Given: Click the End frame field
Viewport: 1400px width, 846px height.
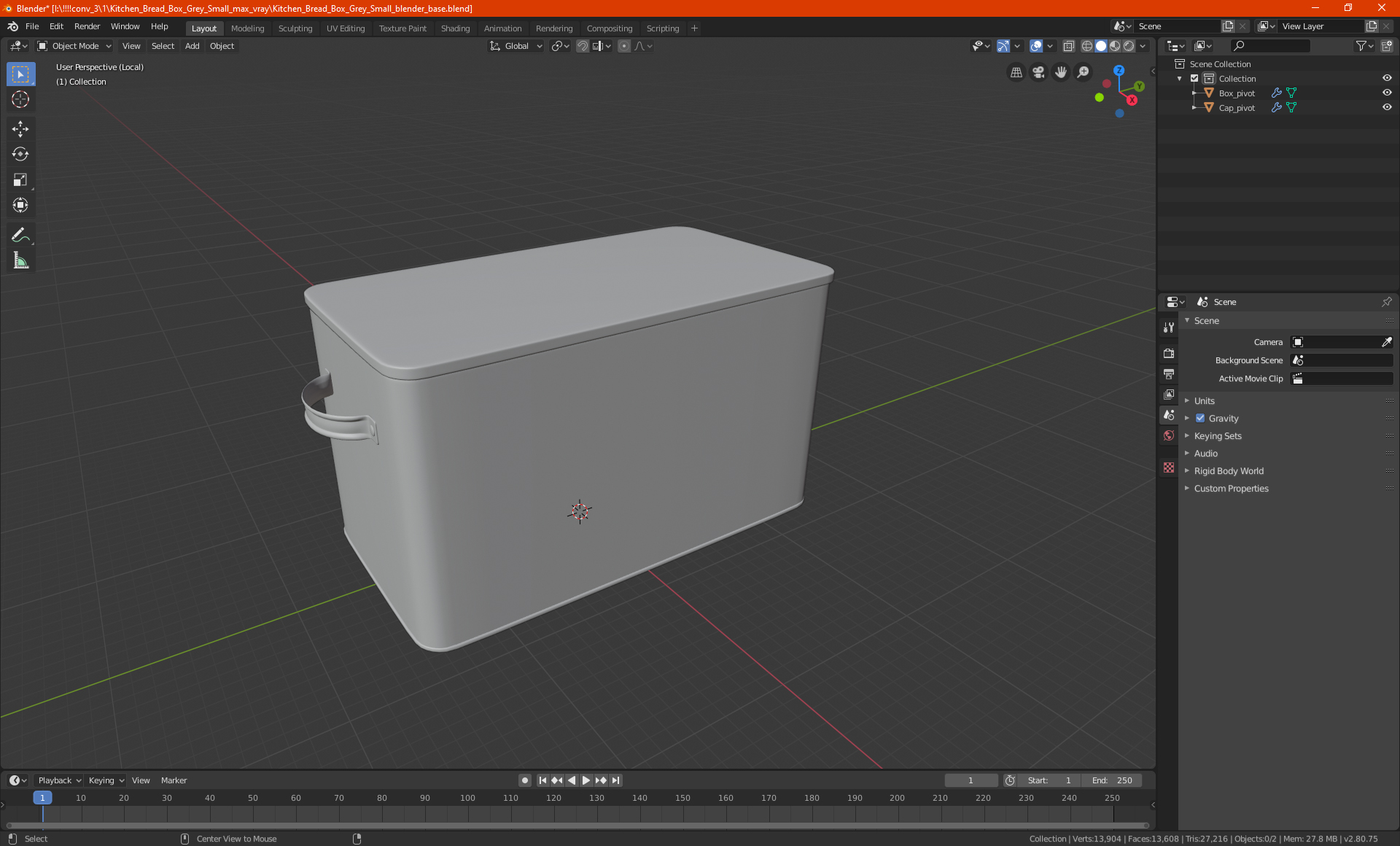Looking at the screenshot, I should (1111, 780).
